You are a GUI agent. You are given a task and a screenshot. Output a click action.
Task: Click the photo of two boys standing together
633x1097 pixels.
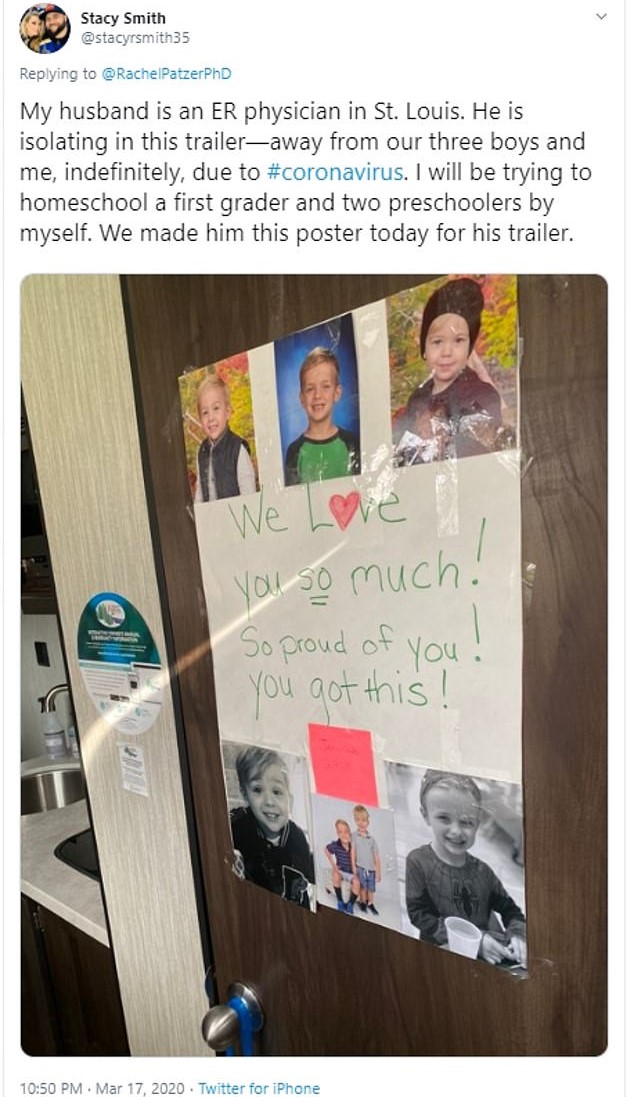tap(355, 863)
